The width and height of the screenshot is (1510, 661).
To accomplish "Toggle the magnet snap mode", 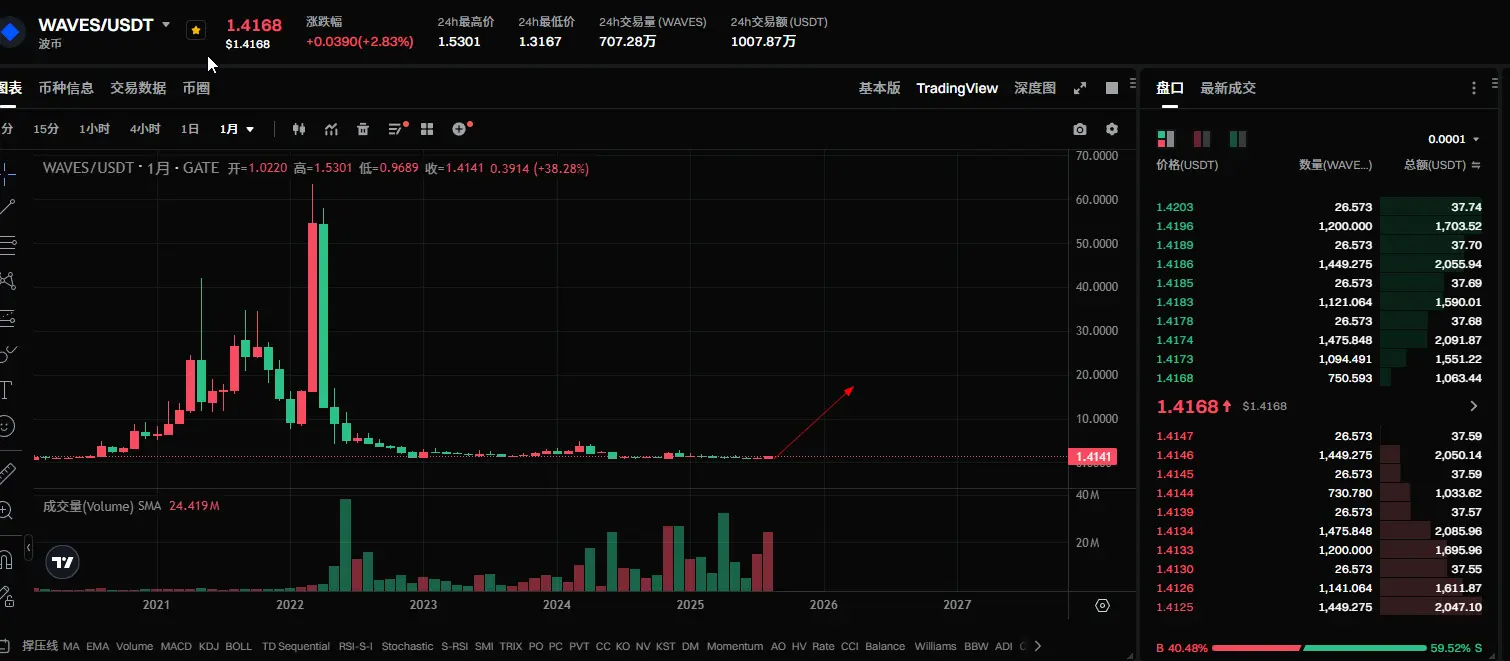I will tap(6, 558).
